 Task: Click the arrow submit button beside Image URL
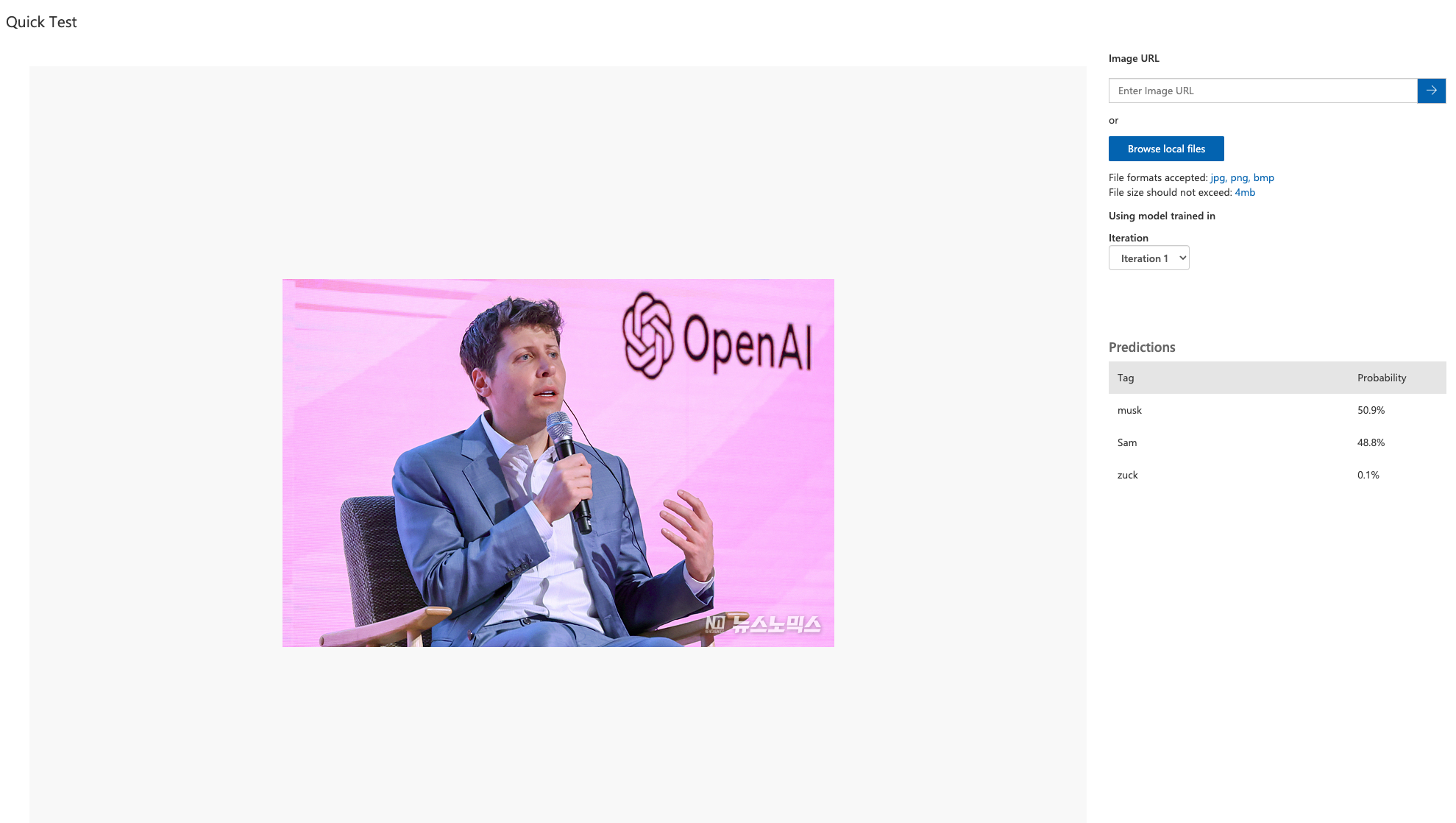[1431, 91]
